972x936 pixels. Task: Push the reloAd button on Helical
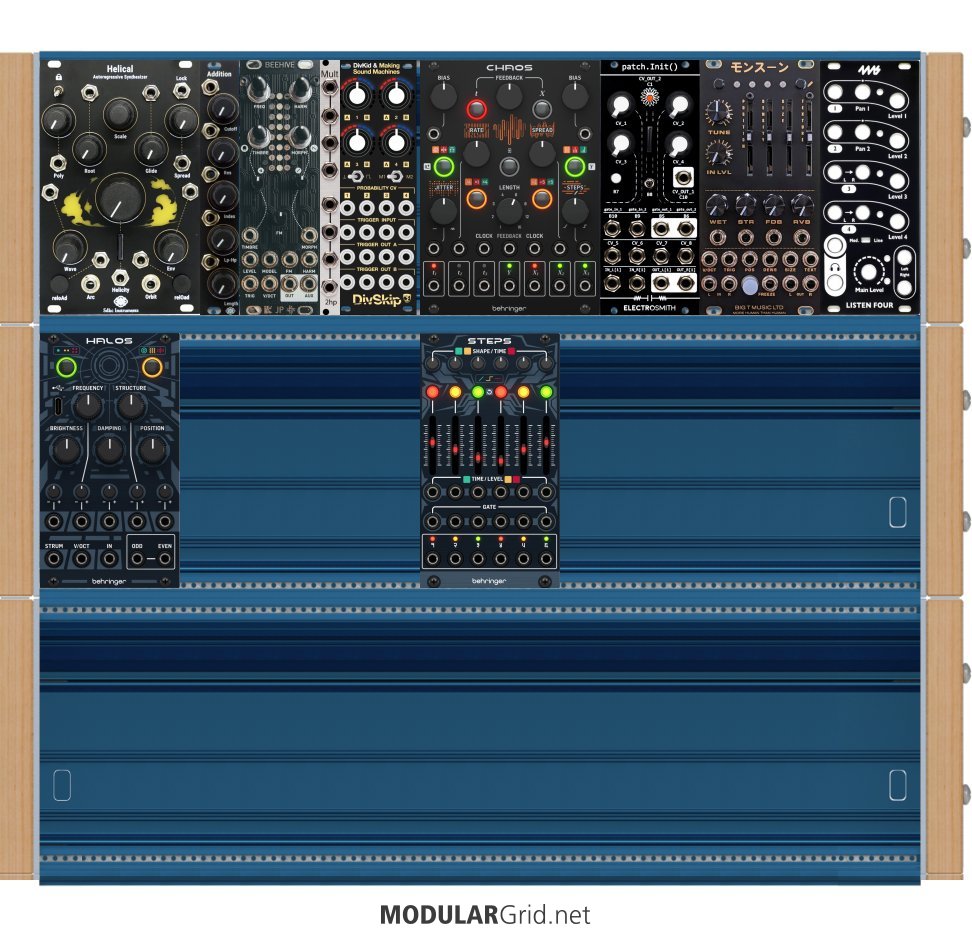click(x=59, y=285)
